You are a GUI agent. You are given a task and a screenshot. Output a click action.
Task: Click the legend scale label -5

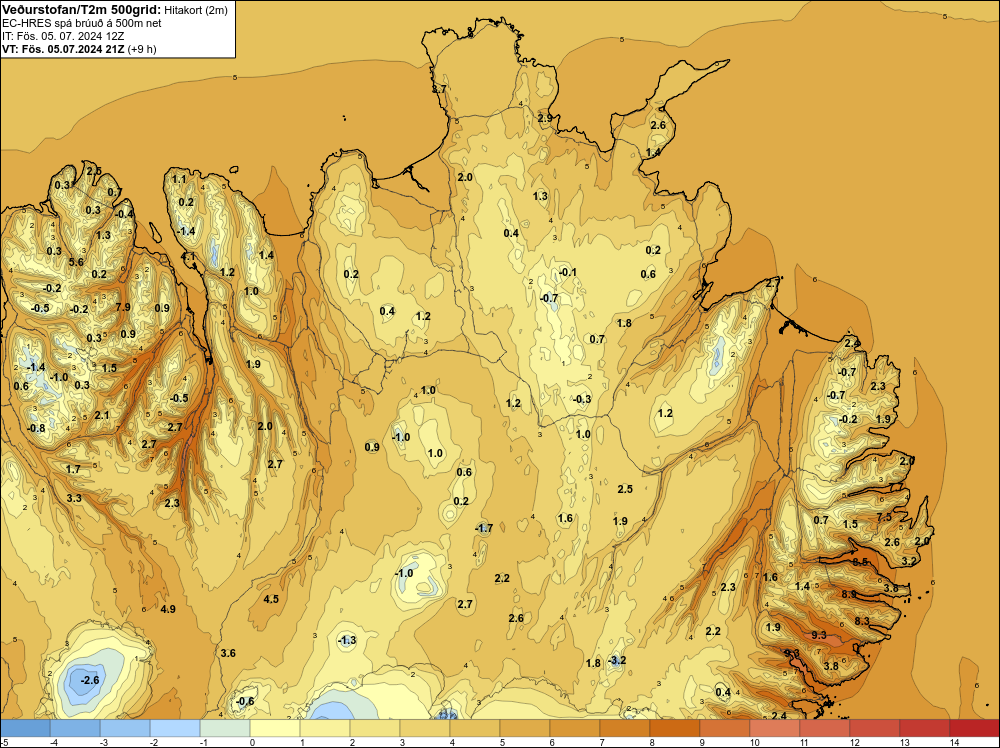(4, 742)
